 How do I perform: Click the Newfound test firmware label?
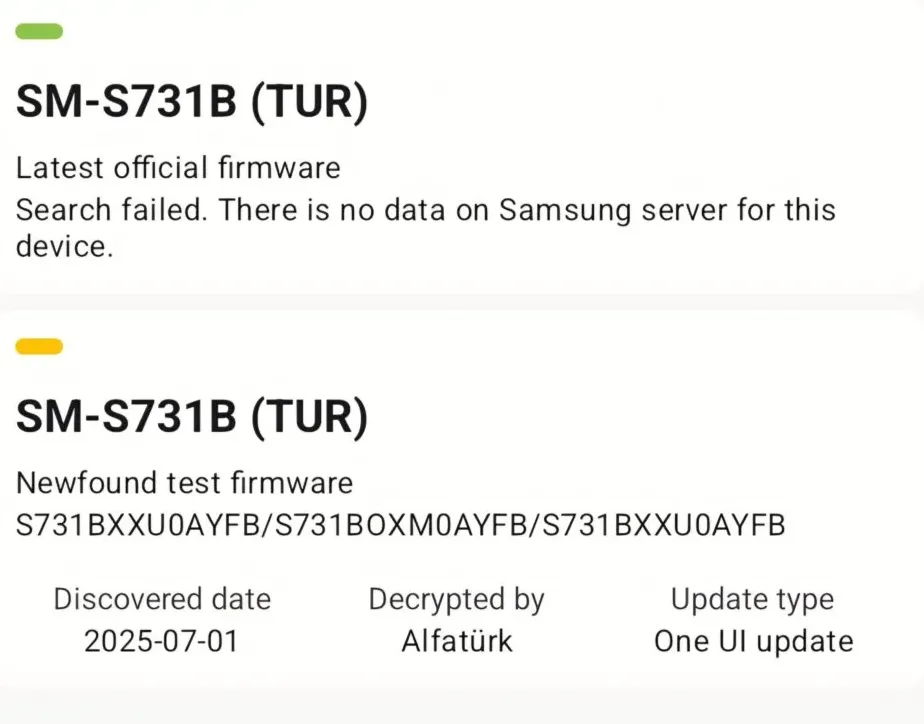183,482
